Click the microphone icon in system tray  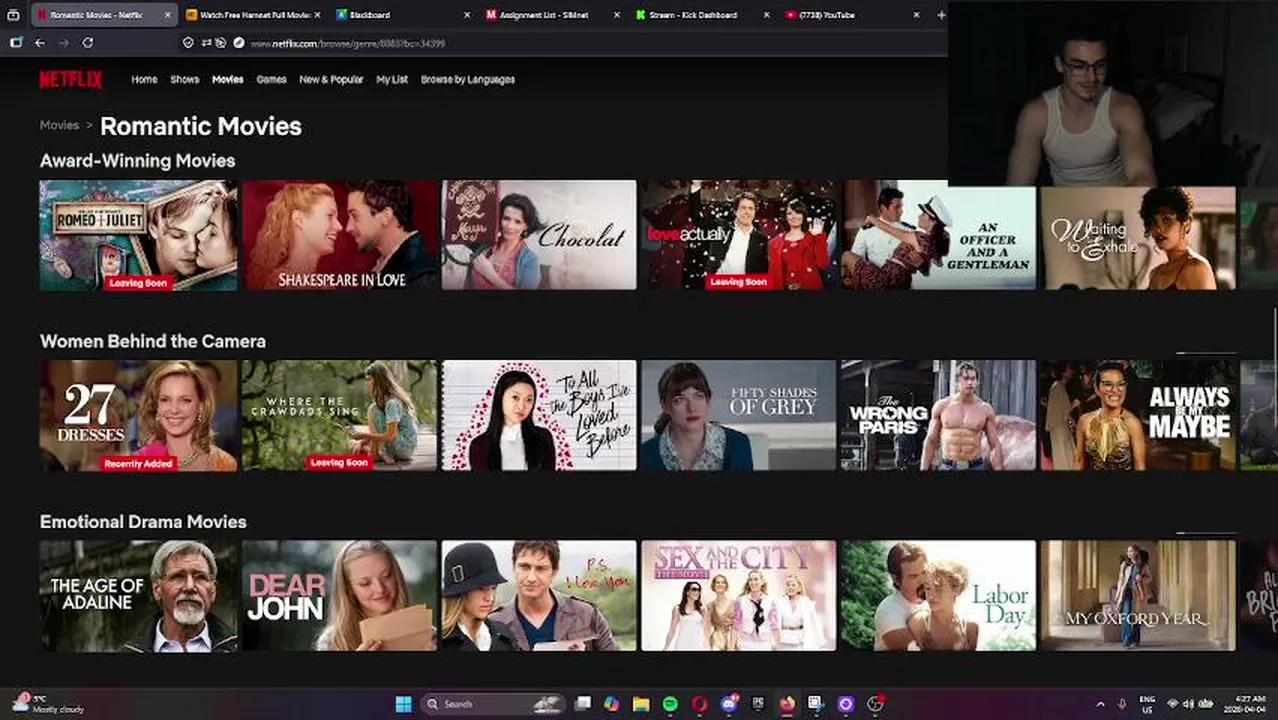point(1122,704)
